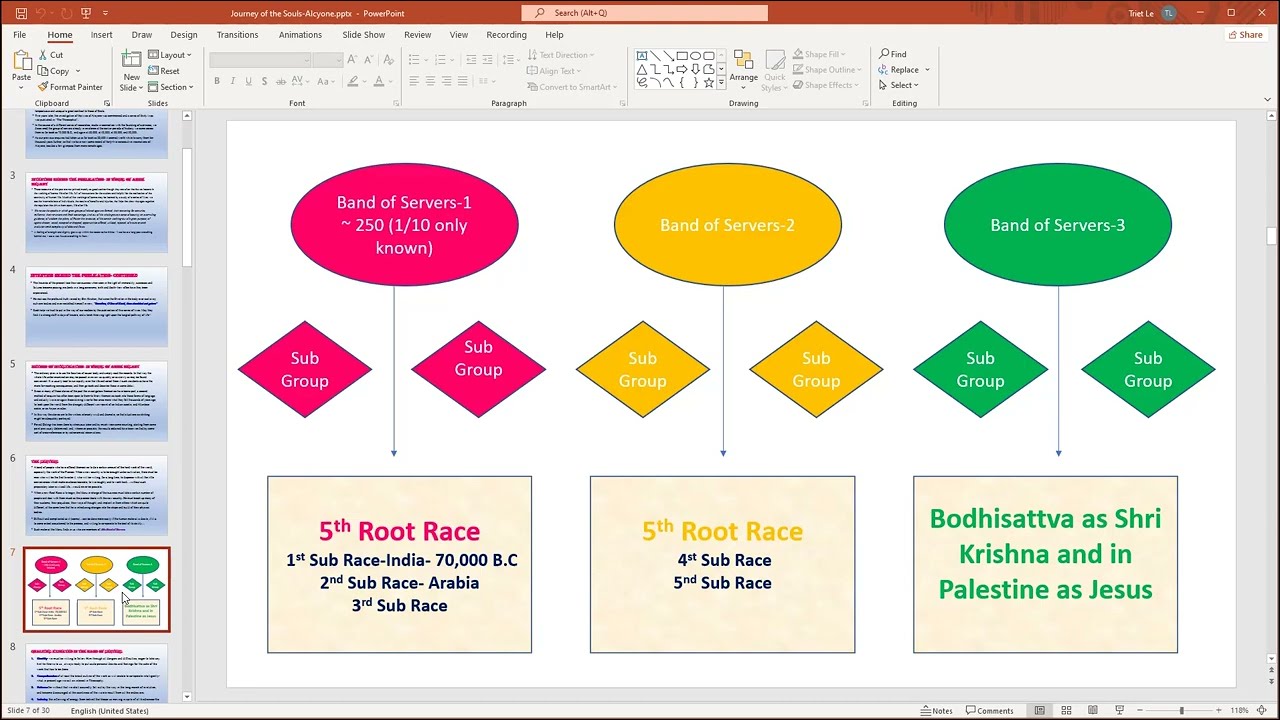Insert a New Slide using the icon
This screenshot has width=1280, height=720.
pyautogui.click(x=131, y=60)
